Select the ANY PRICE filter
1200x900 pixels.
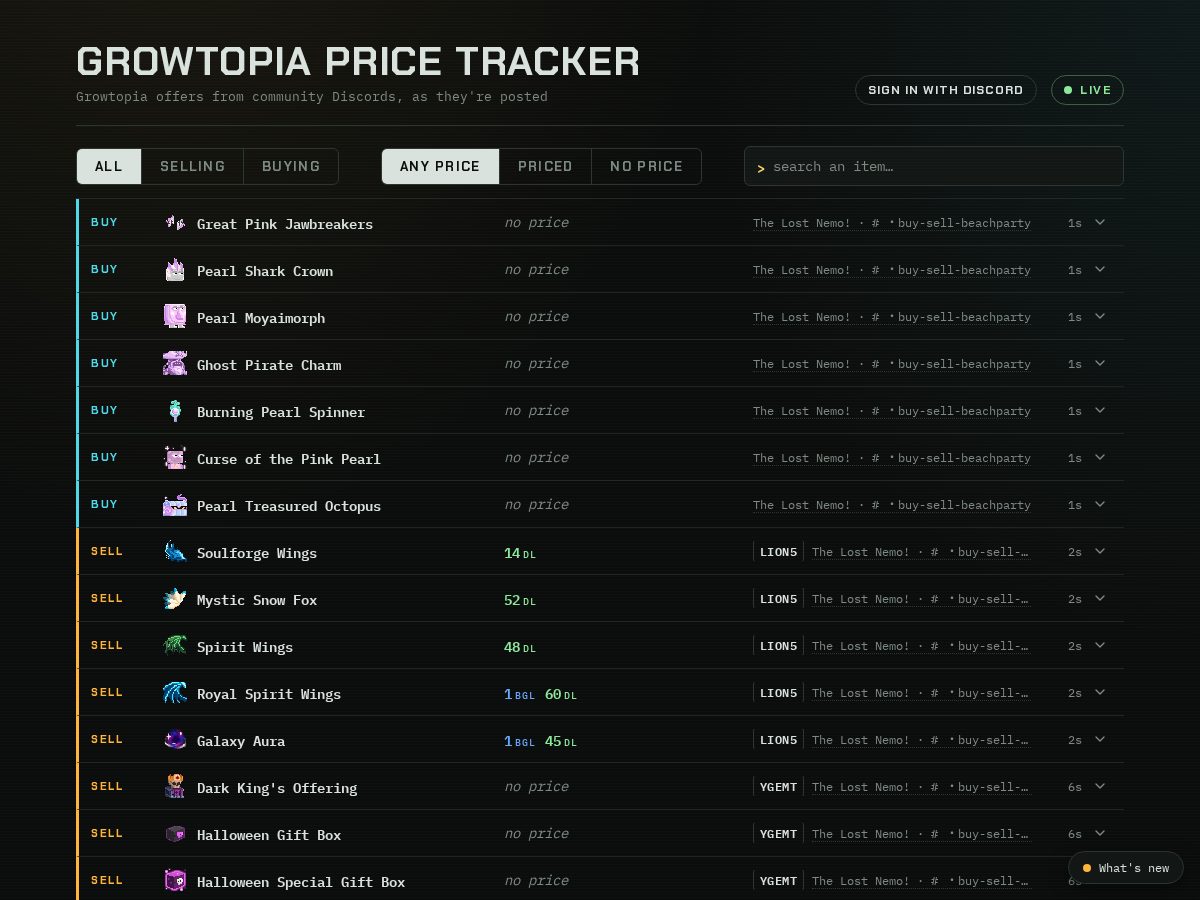pos(440,166)
